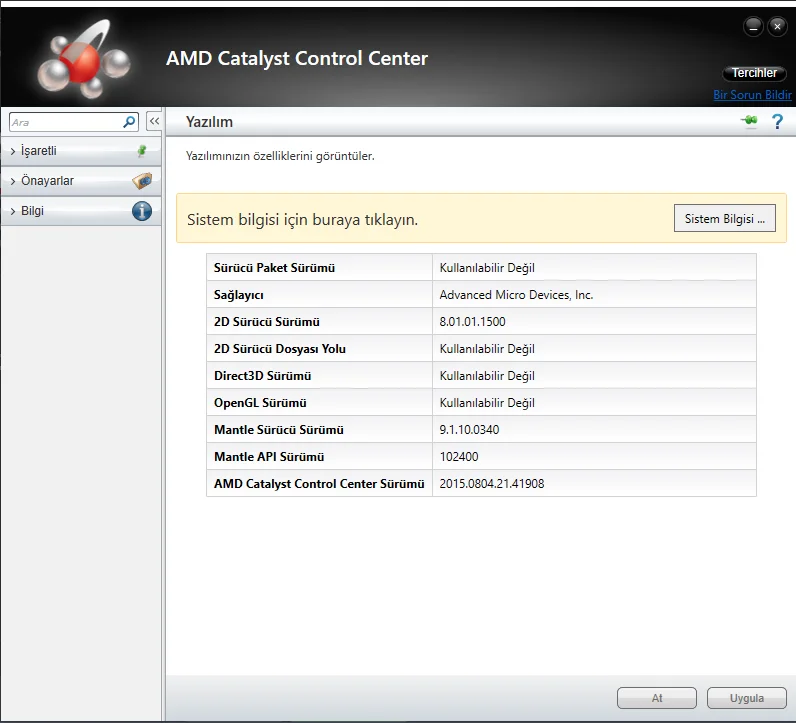Click the value '9.1.10.0340'

(x=470, y=430)
